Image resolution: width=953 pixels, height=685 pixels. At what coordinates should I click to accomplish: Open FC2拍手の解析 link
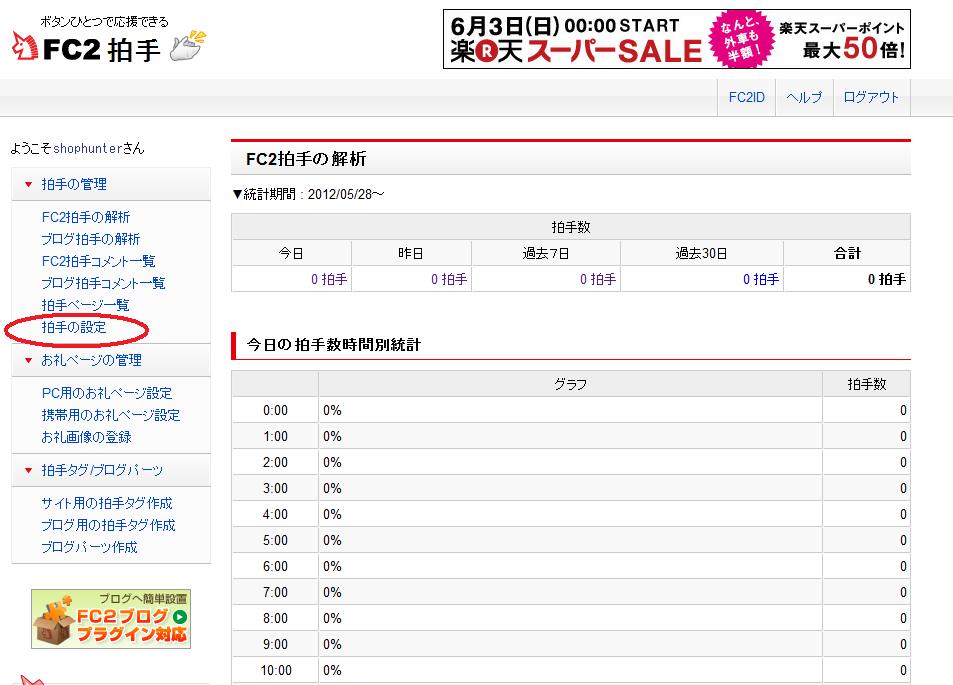pyautogui.click(x=85, y=217)
